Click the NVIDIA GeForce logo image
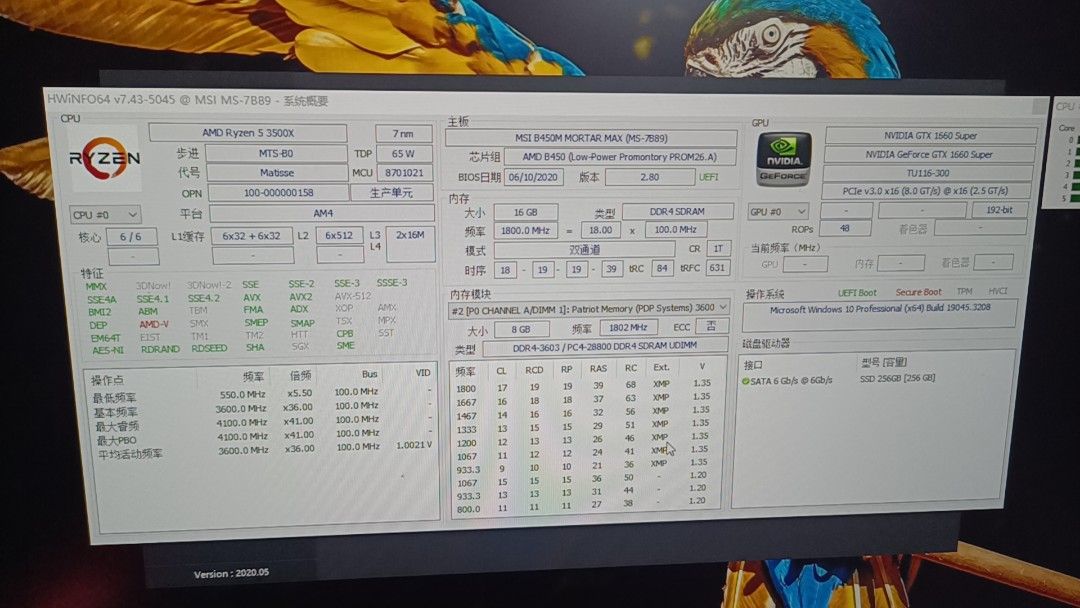The width and height of the screenshot is (1080, 608). click(783, 160)
